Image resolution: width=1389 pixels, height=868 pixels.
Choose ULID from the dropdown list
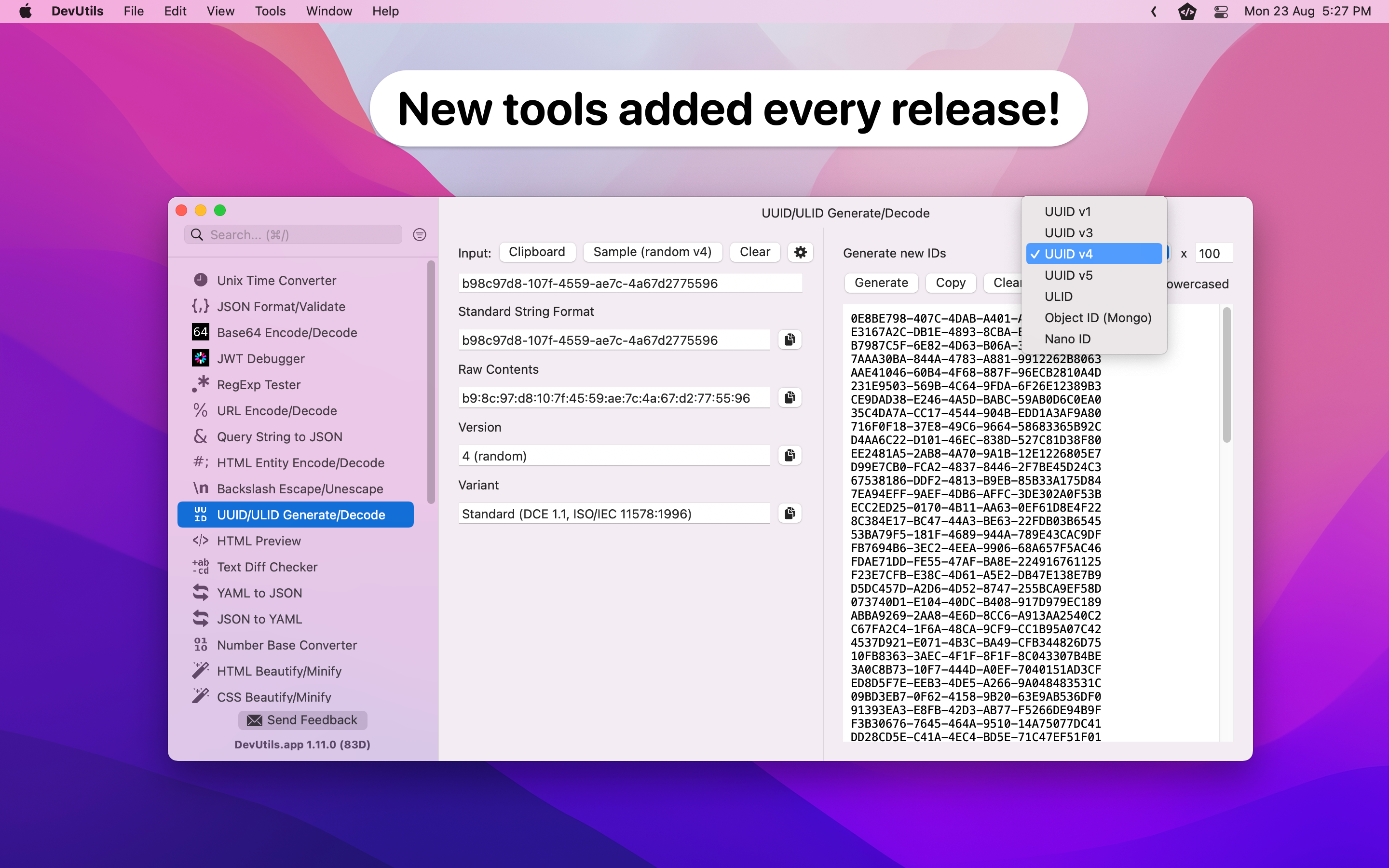click(1059, 297)
